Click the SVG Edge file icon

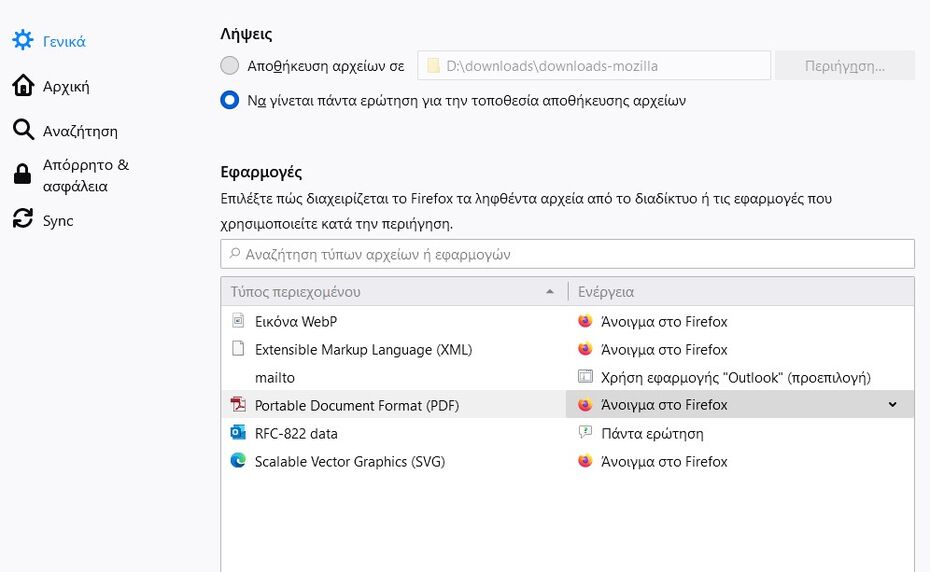pyautogui.click(x=238, y=461)
